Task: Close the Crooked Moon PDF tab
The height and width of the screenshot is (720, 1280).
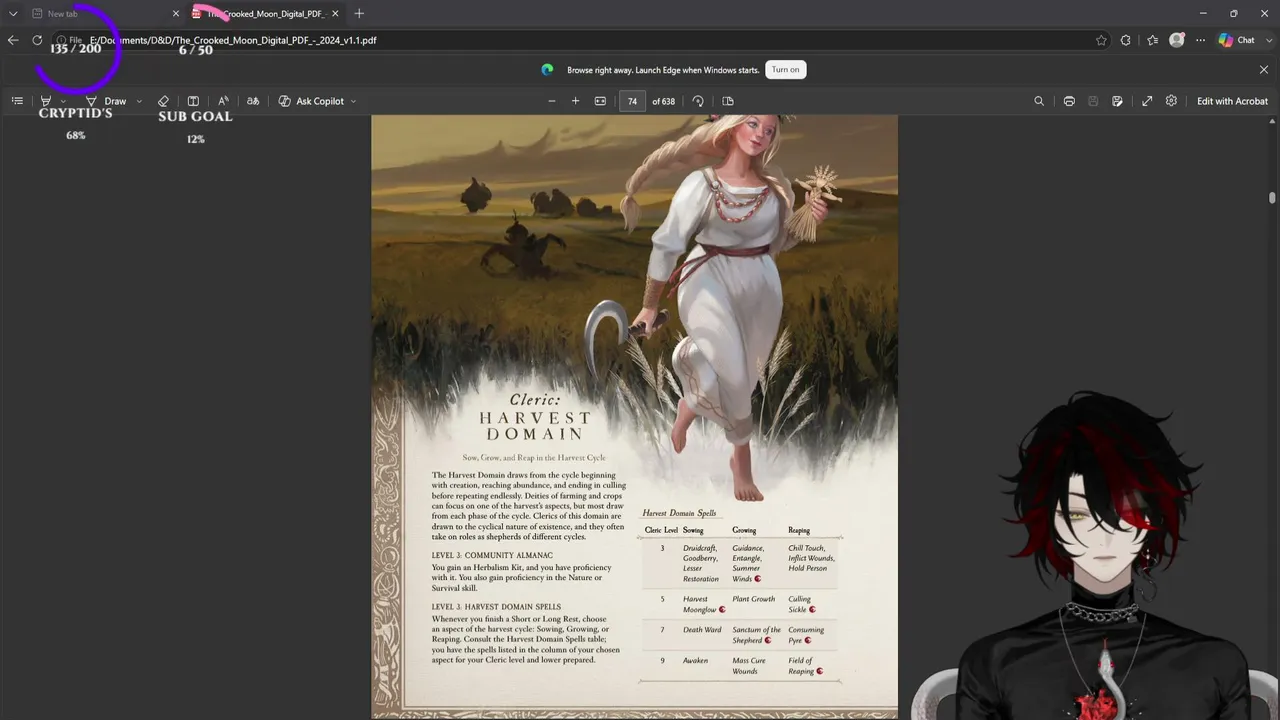Action: 335,14
